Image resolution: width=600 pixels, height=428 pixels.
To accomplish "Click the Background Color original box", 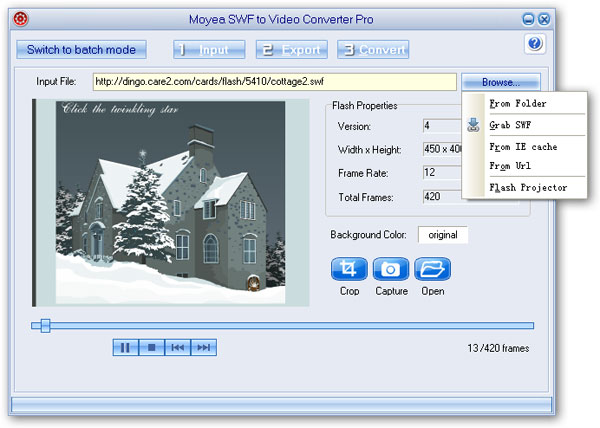I will click(443, 235).
